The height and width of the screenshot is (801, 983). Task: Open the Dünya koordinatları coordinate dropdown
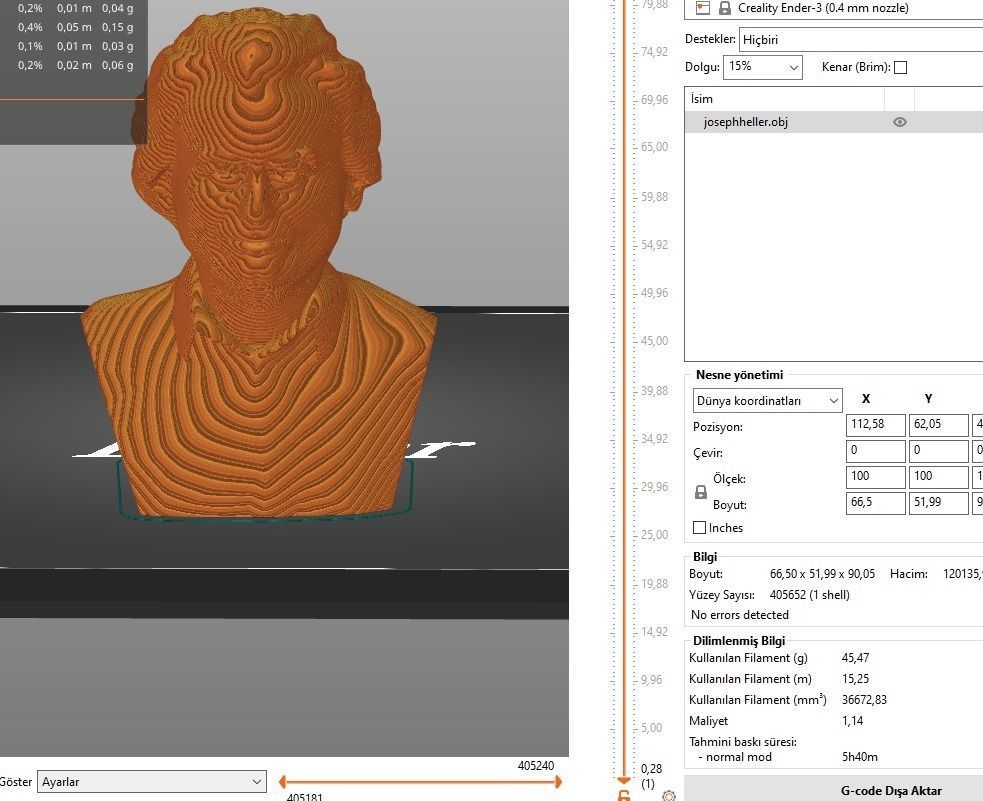(767, 401)
